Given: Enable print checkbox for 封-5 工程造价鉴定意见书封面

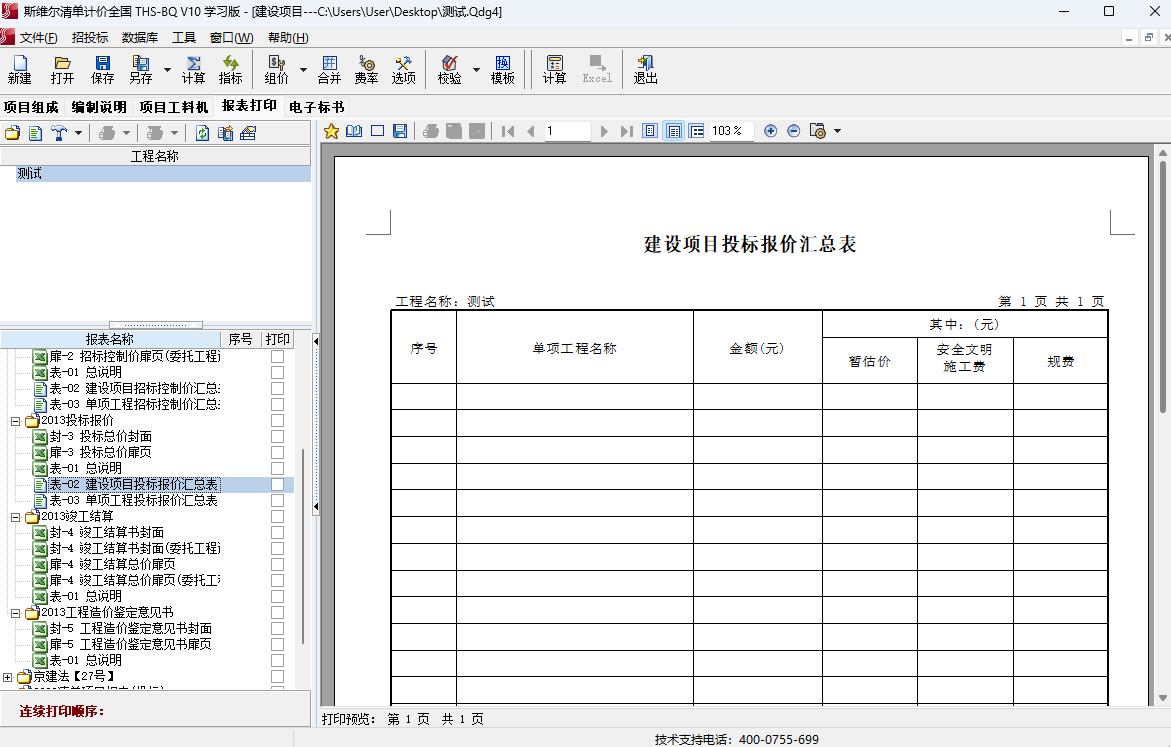Looking at the screenshot, I should tap(277, 628).
